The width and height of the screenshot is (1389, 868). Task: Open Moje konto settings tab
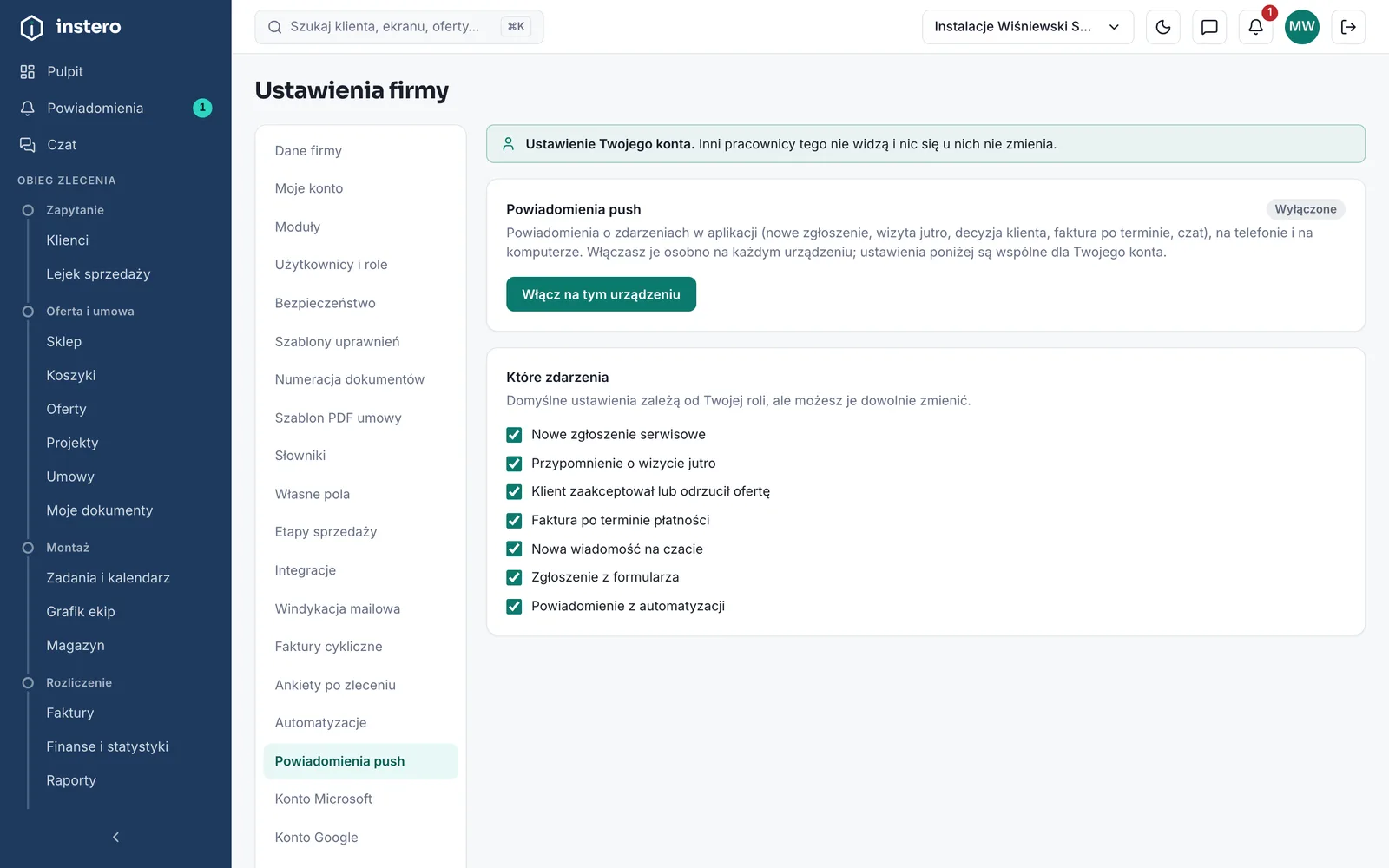[x=360, y=188]
